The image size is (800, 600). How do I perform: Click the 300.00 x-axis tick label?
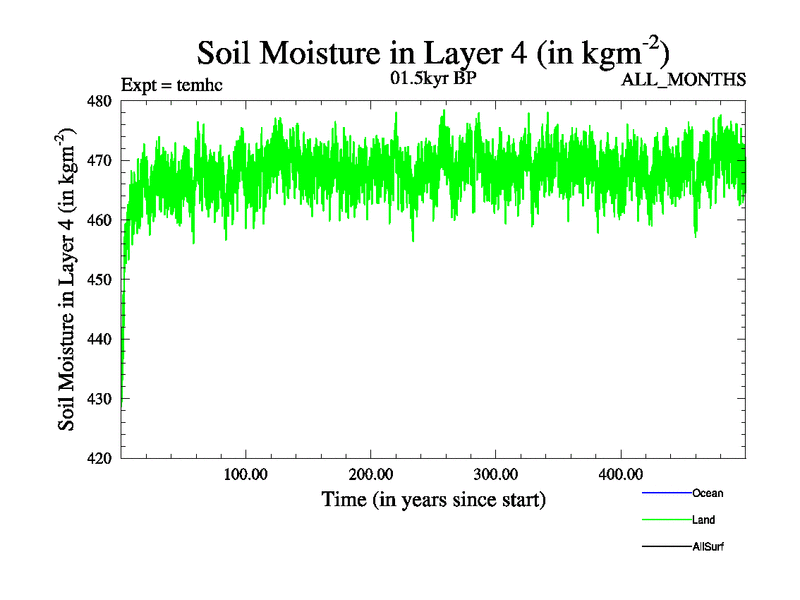(495, 474)
